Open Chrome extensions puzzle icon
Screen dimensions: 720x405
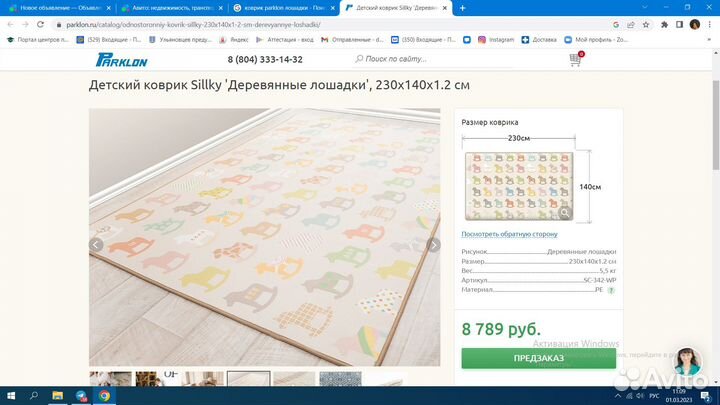(x=664, y=24)
